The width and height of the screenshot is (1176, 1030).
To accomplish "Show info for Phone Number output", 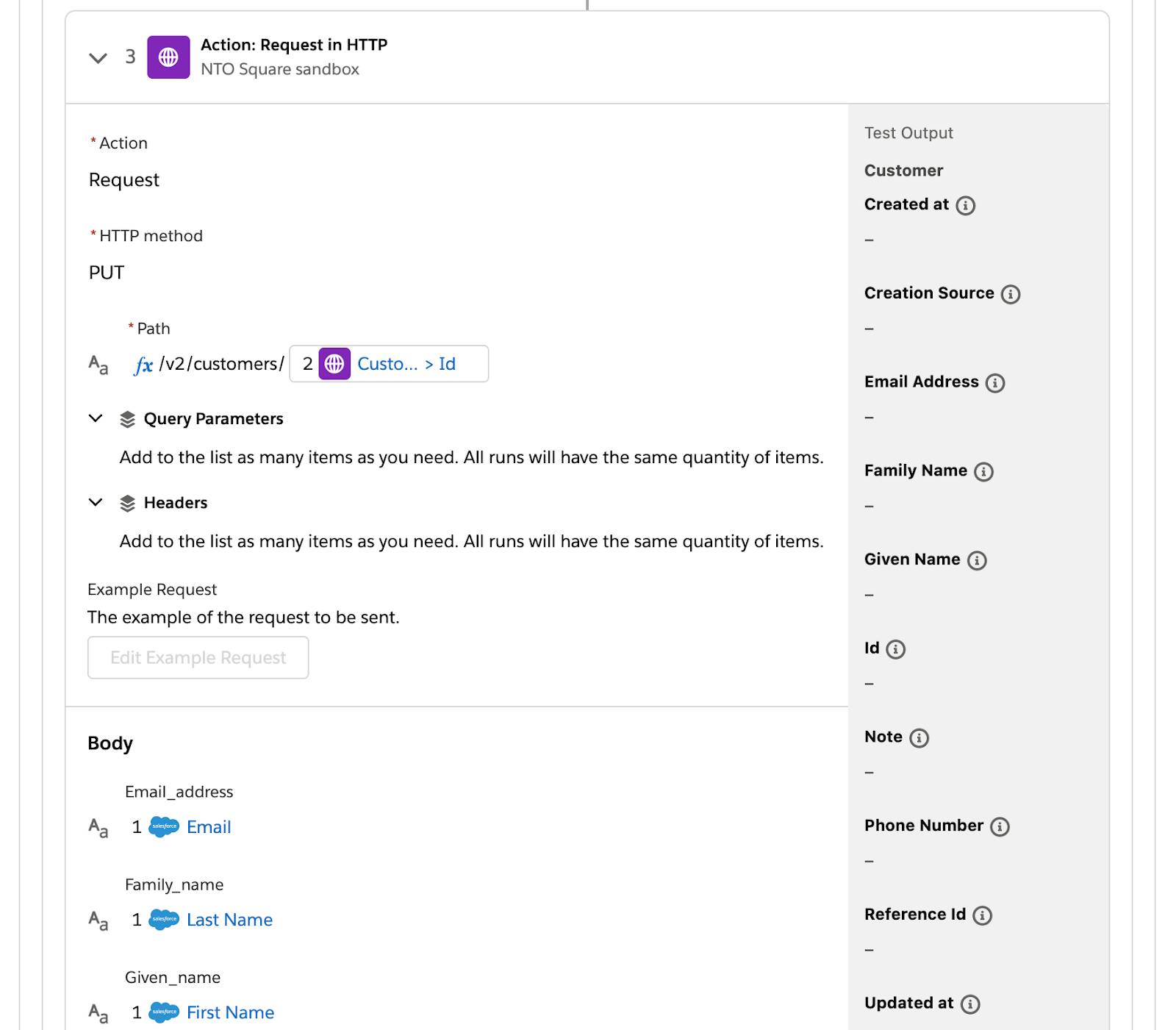I will [x=1000, y=827].
